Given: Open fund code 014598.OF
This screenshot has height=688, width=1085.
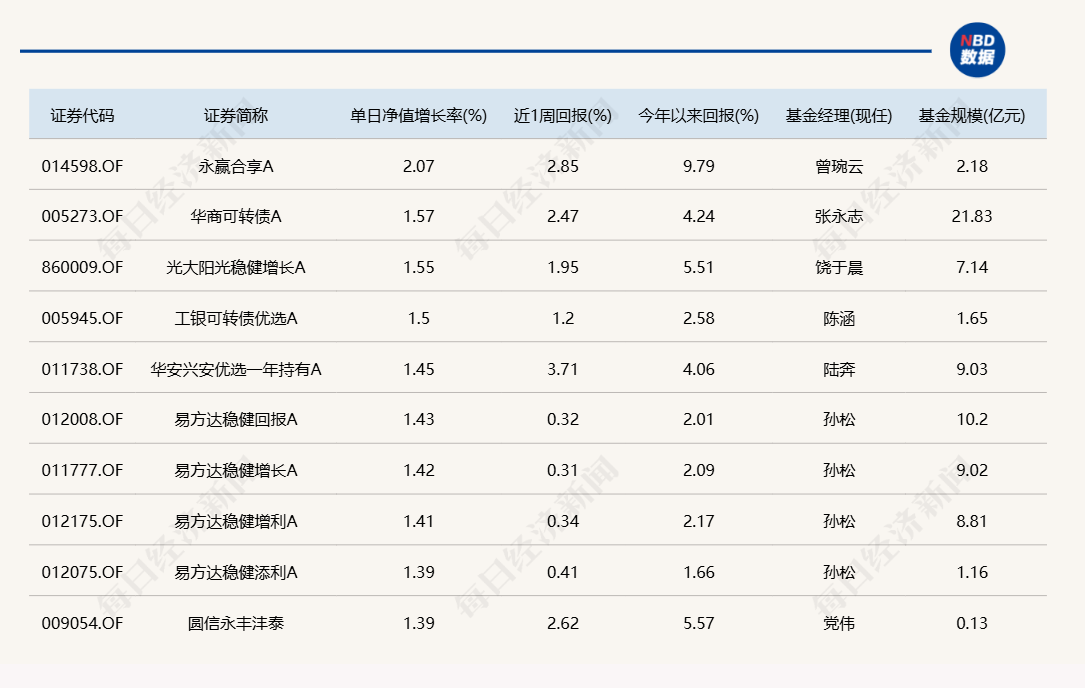Looking at the screenshot, I should coord(82,166).
